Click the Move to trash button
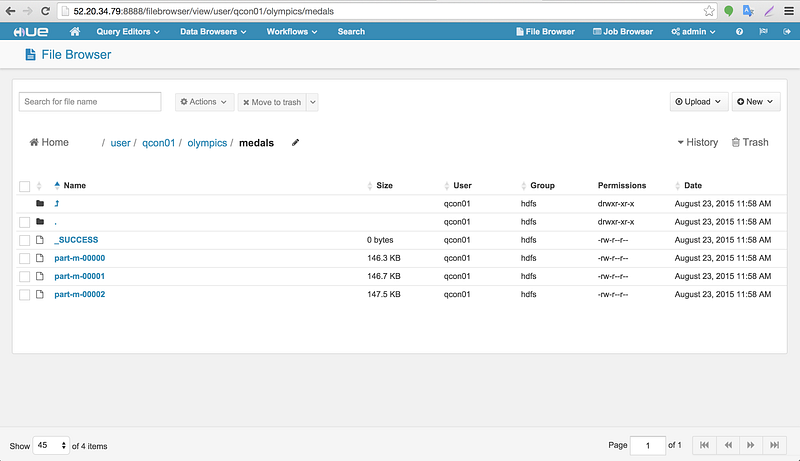The width and height of the screenshot is (800, 461). pyautogui.click(x=272, y=102)
